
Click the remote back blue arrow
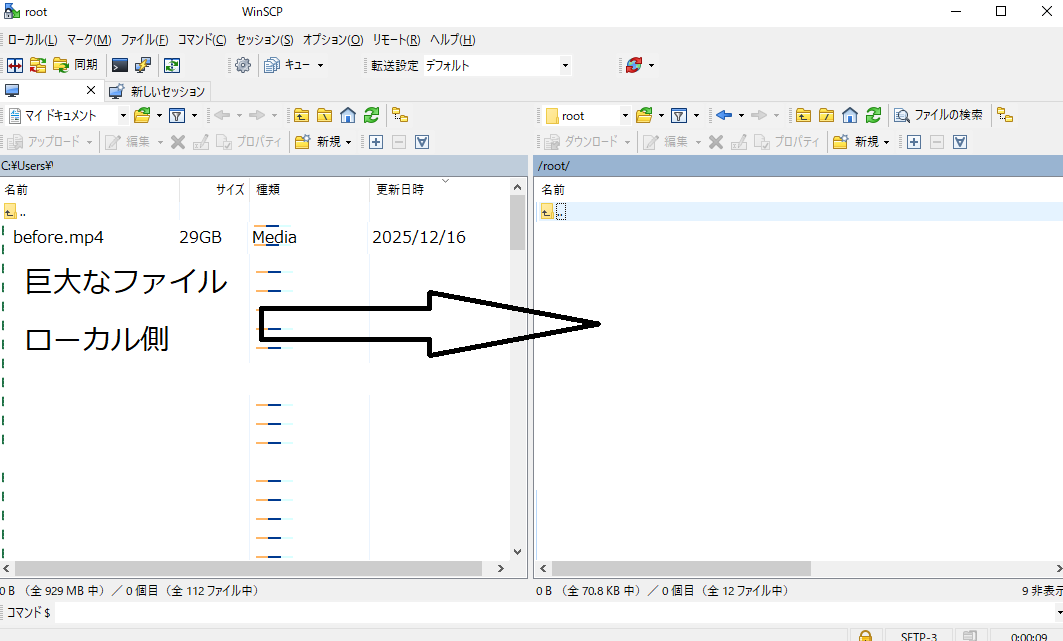pos(724,115)
